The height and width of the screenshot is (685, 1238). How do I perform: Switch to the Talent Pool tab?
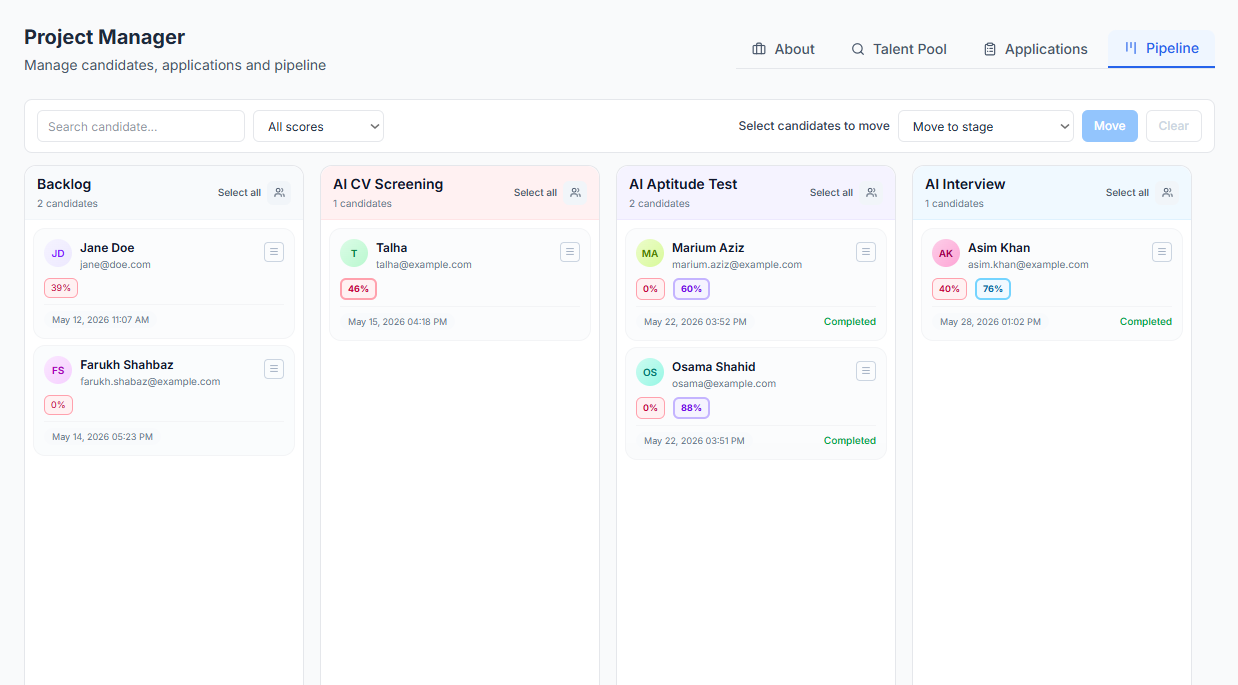tap(899, 49)
